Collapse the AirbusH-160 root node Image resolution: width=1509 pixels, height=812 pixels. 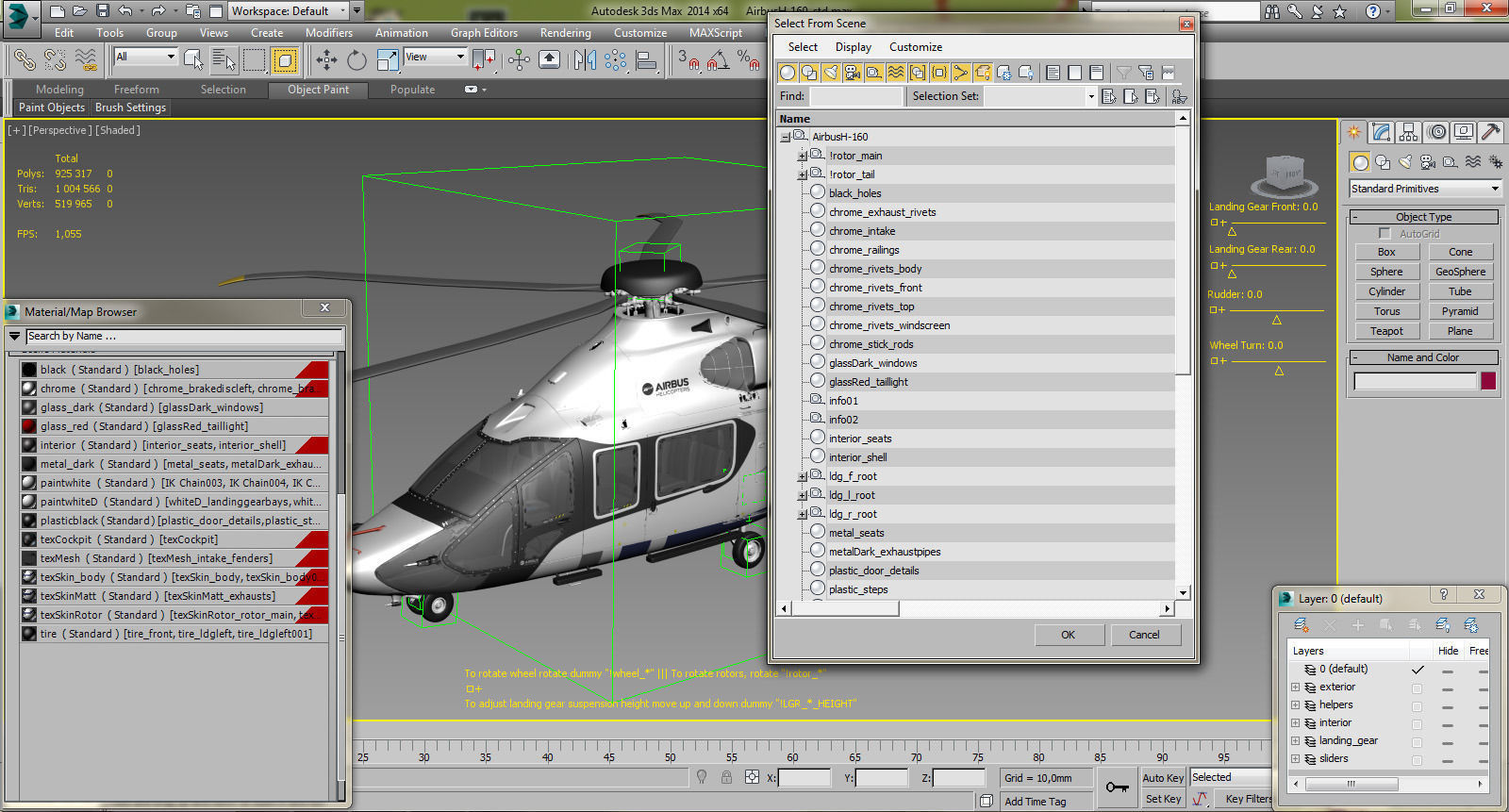tap(785, 137)
